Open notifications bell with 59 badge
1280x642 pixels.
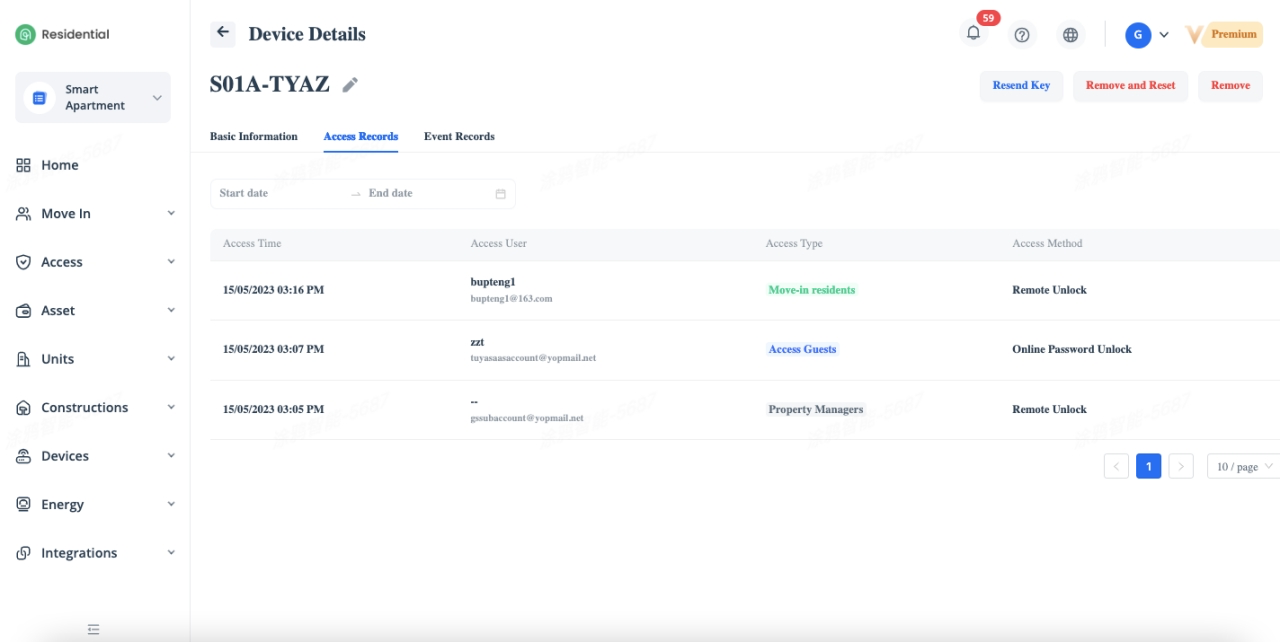[973, 34]
